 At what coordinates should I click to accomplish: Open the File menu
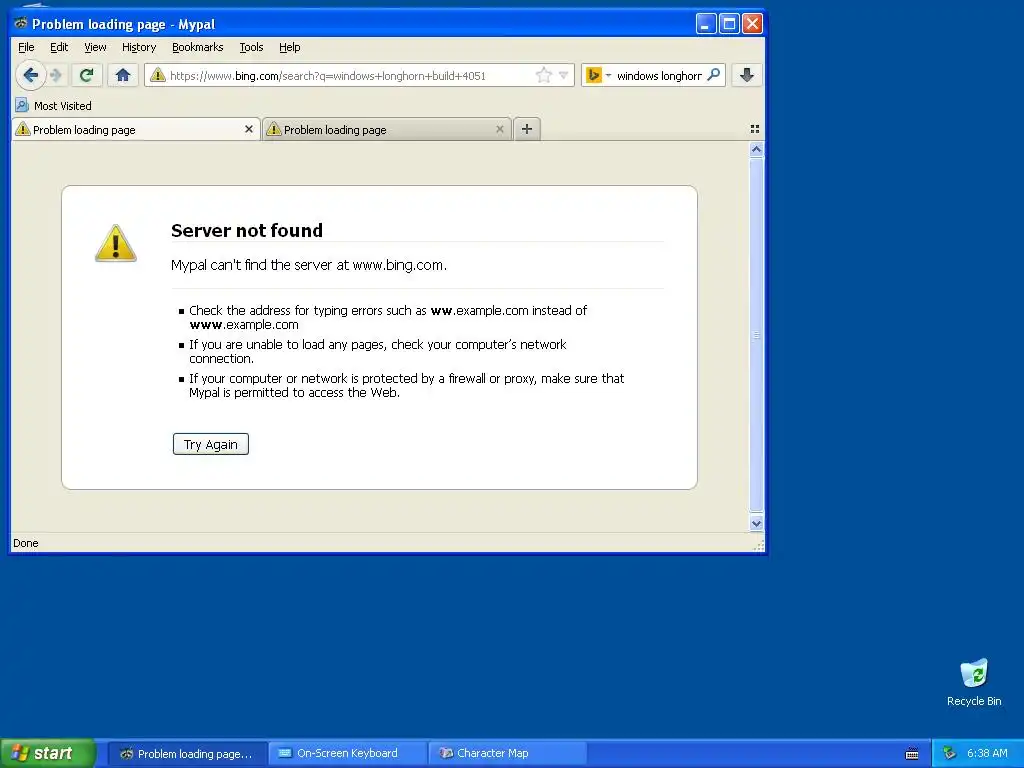[x=26, y=47]
